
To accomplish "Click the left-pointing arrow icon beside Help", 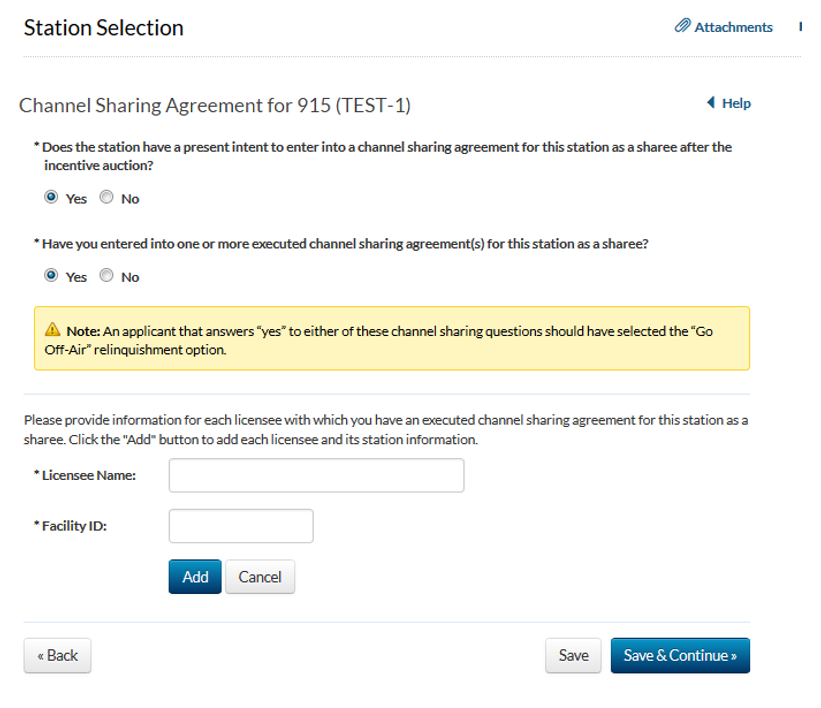I will click(x=710, y=103).
